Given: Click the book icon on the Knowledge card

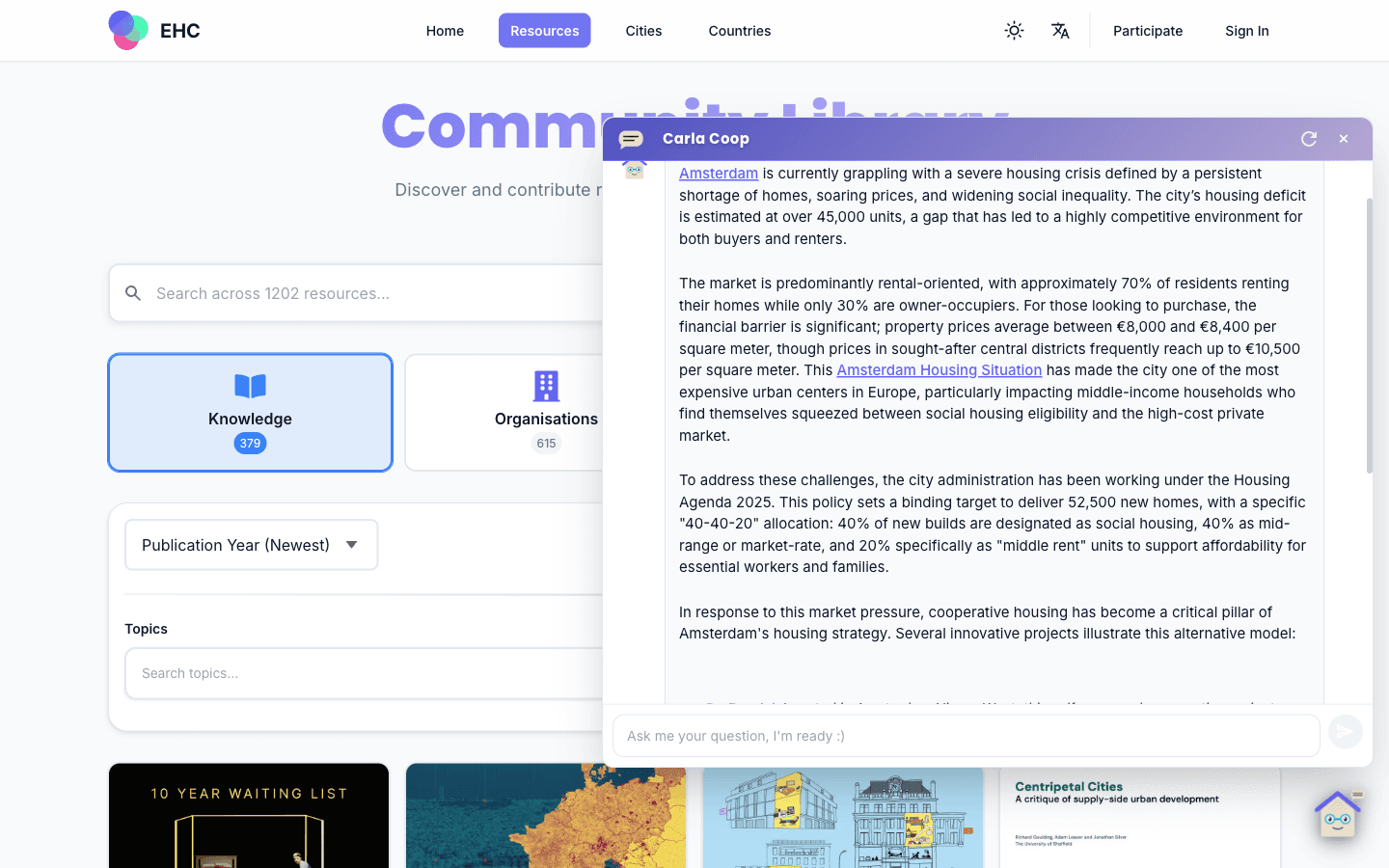Looking at the screenshot, I should coord(250,386).
